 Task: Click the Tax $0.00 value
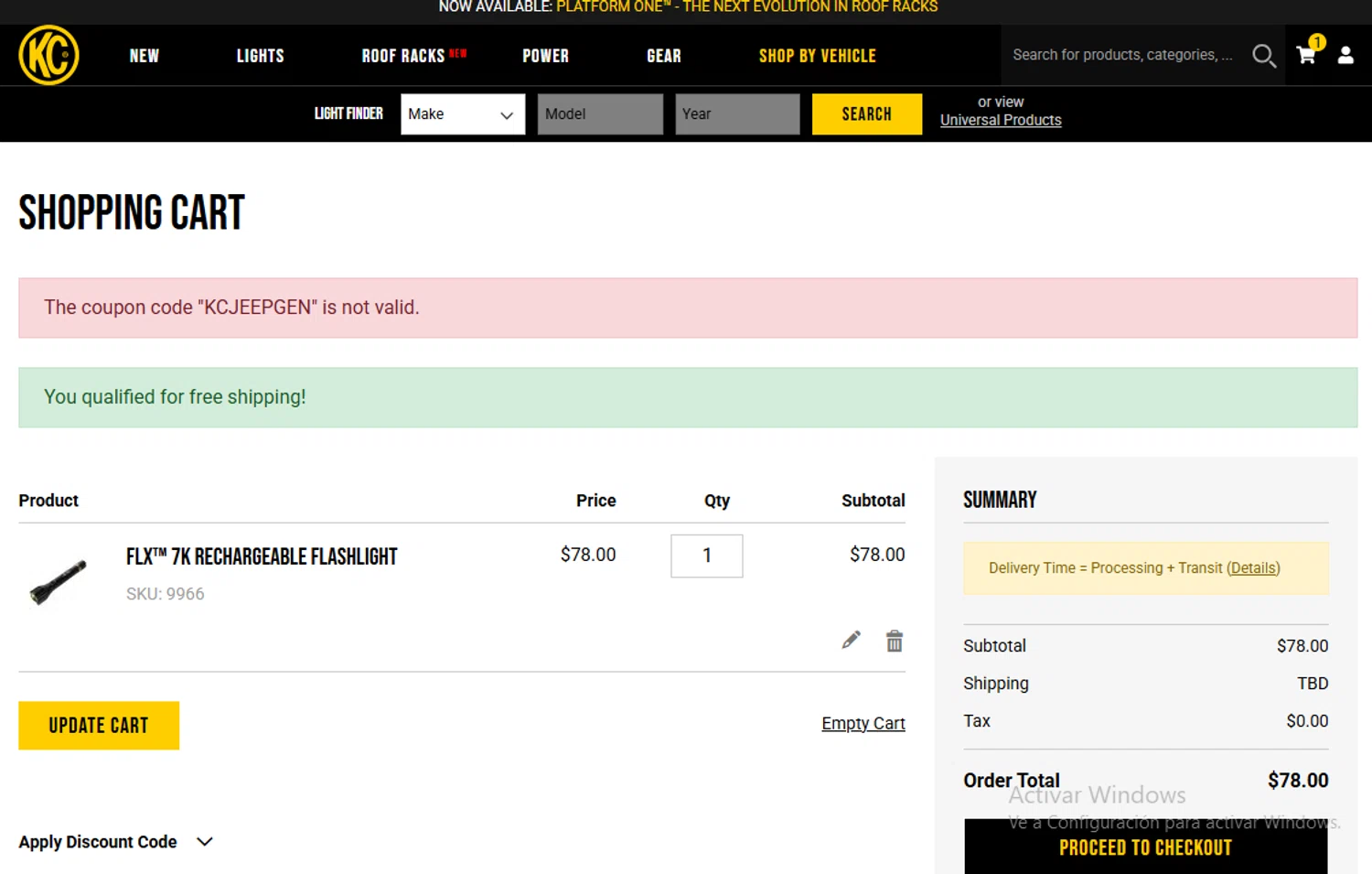click(x=1307, y=721)
